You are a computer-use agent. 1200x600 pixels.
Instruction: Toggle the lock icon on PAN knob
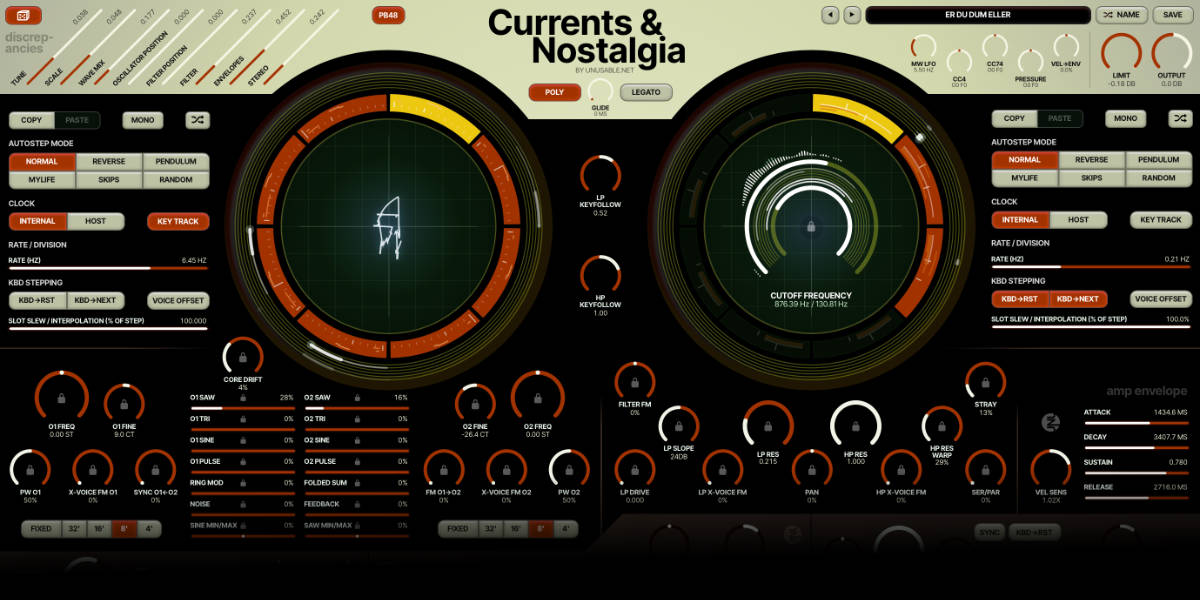811,471
